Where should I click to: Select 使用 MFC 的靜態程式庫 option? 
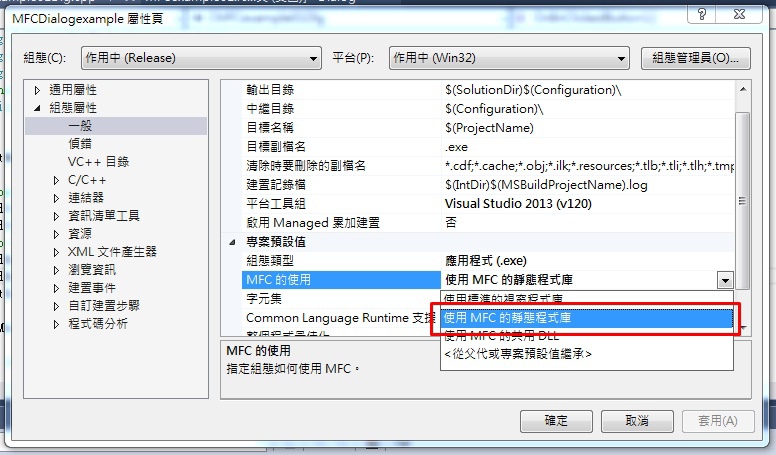[586, 317]
